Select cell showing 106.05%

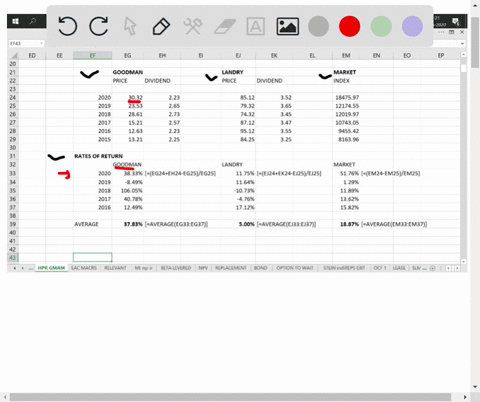(128, 191)
